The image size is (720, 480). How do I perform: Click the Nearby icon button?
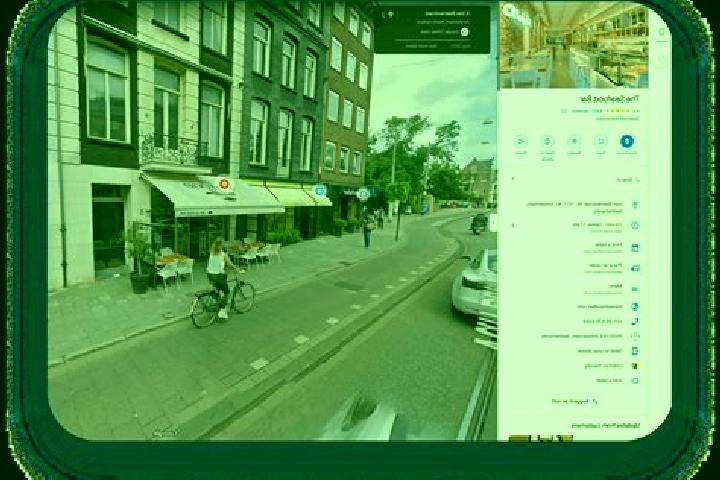tap(574, 141)
